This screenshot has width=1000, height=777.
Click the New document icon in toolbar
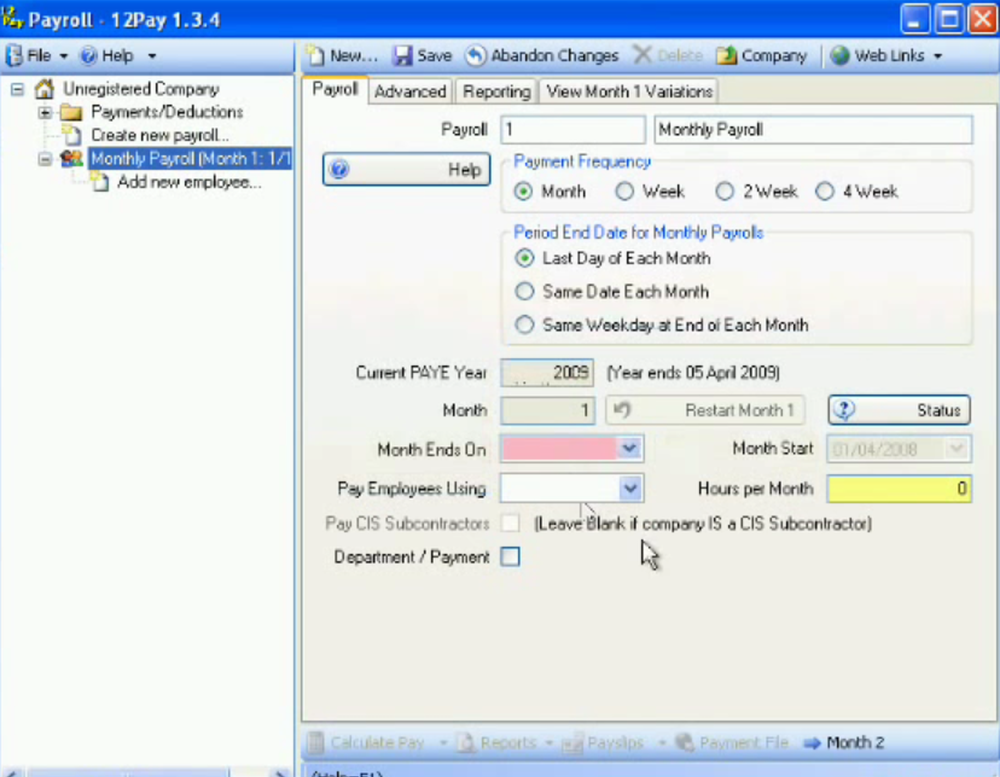315,56
